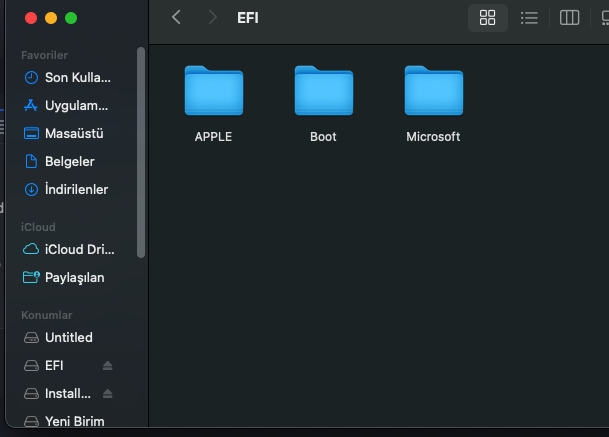Screen dimensions: 609x437
Task: Switch to icon grid view
Action: [x=488, y=18]
